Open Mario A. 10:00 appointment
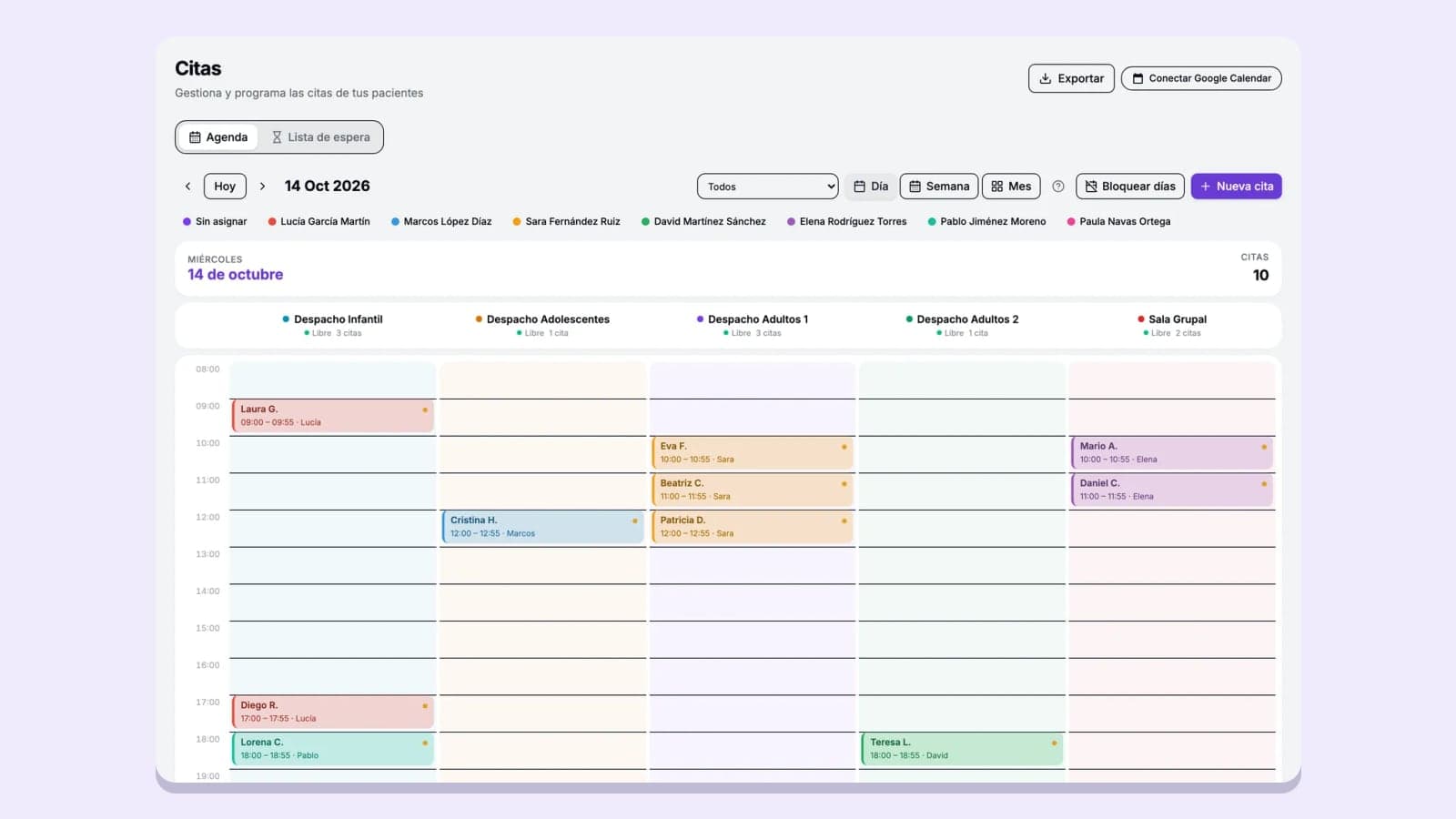The height and width of the screenshot is (819, 1456). (1172, 453)
